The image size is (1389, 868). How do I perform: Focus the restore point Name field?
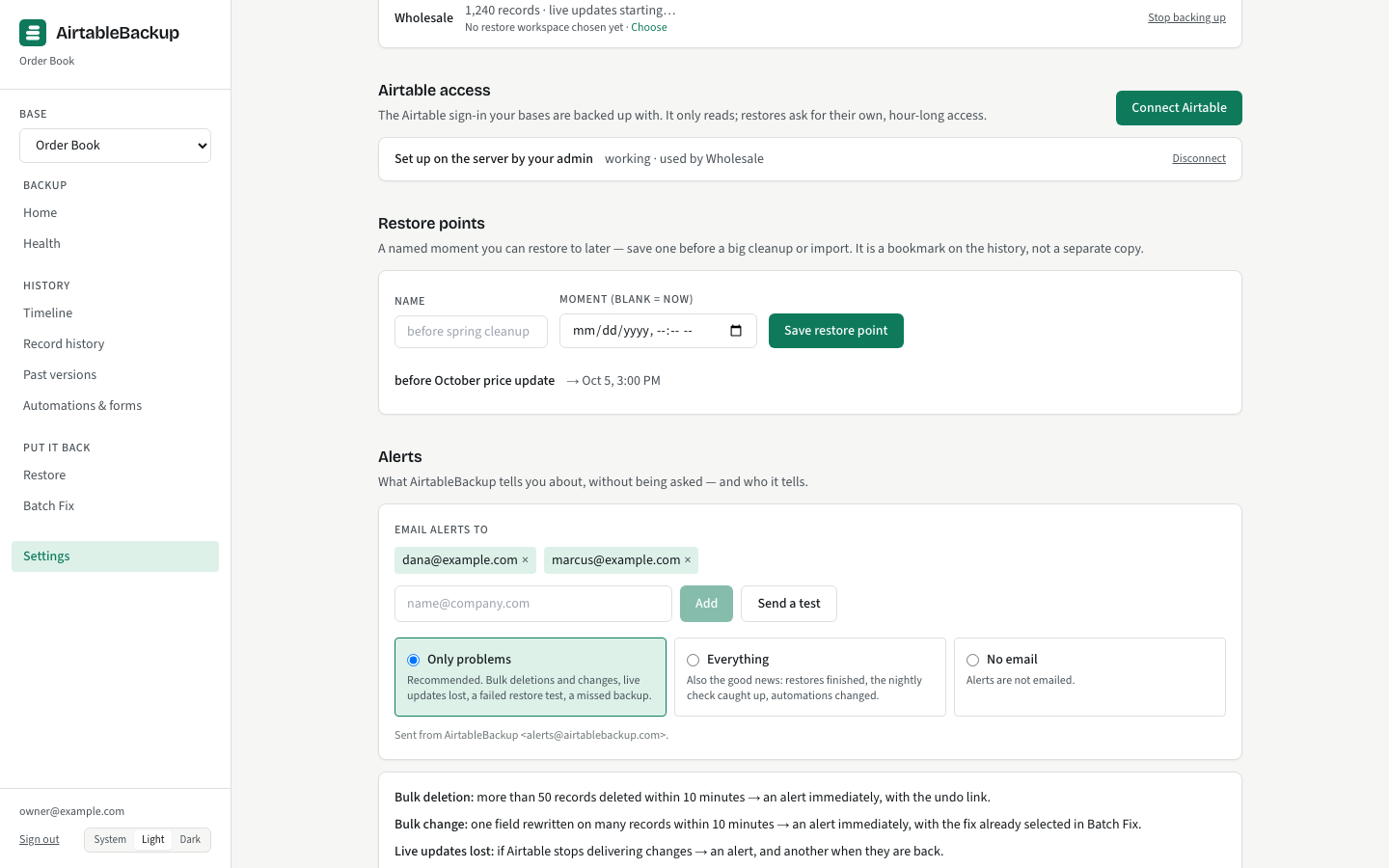coord(471,332)
